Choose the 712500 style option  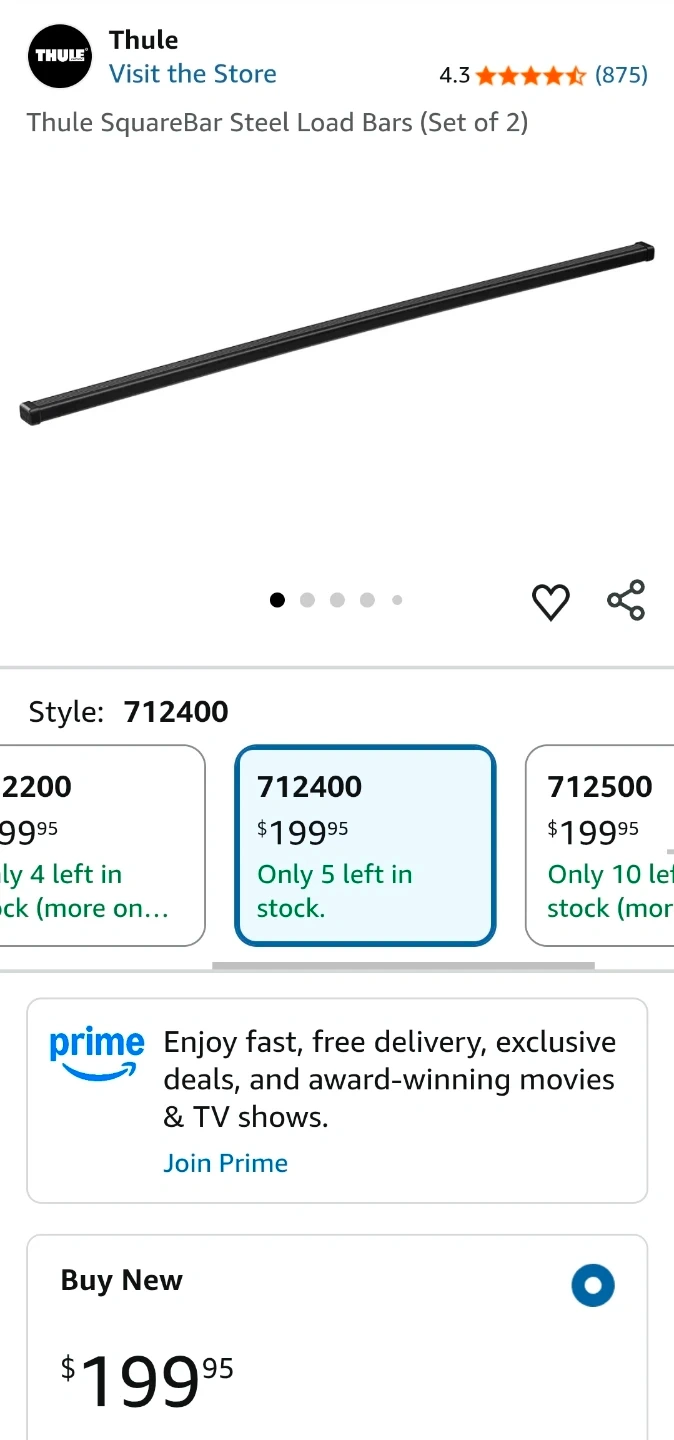600,845
